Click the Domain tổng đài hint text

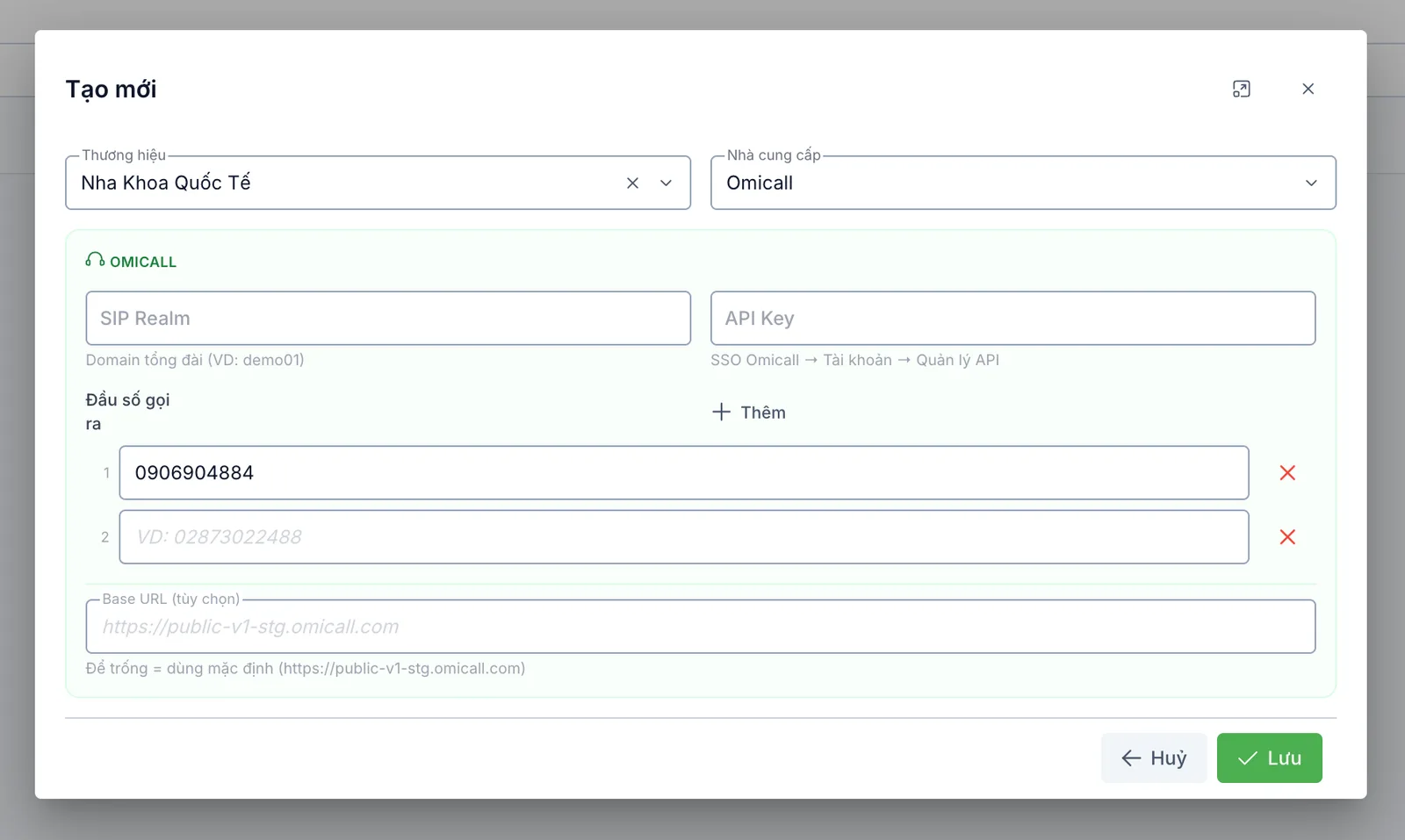195,360
